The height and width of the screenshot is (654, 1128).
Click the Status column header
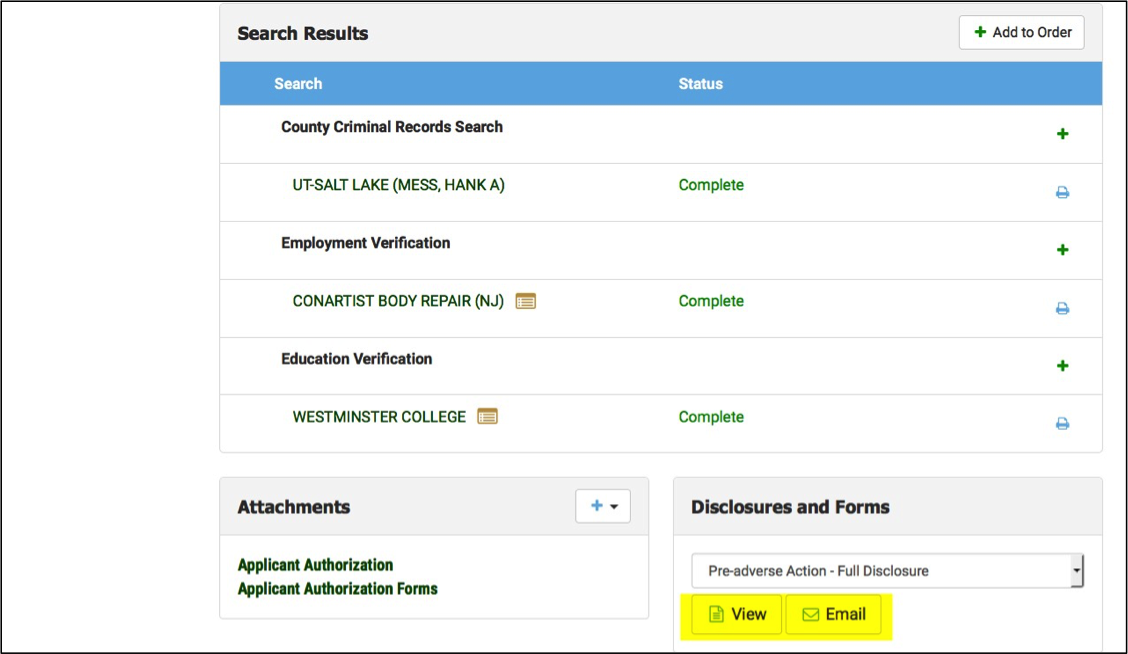700,84
